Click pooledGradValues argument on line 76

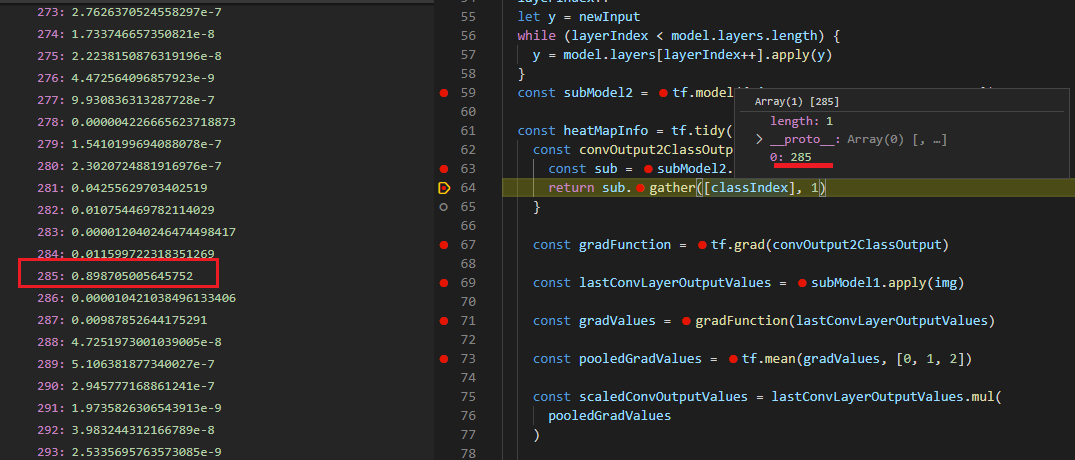point(609,415)
